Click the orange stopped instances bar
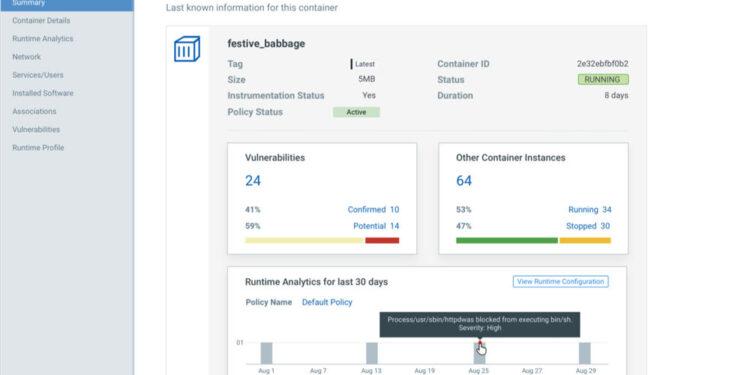 [585, 241]
